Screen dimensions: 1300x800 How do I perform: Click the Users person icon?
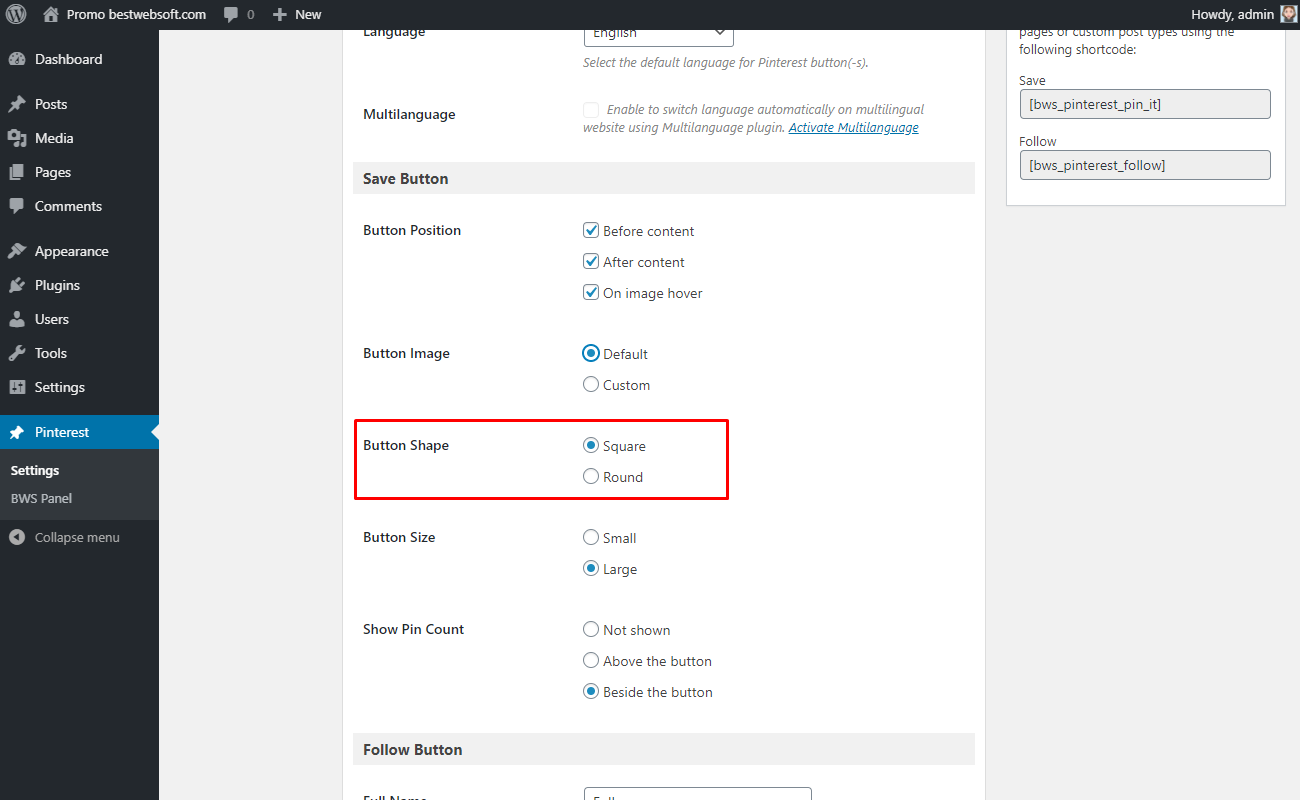(x=17, y=319)
